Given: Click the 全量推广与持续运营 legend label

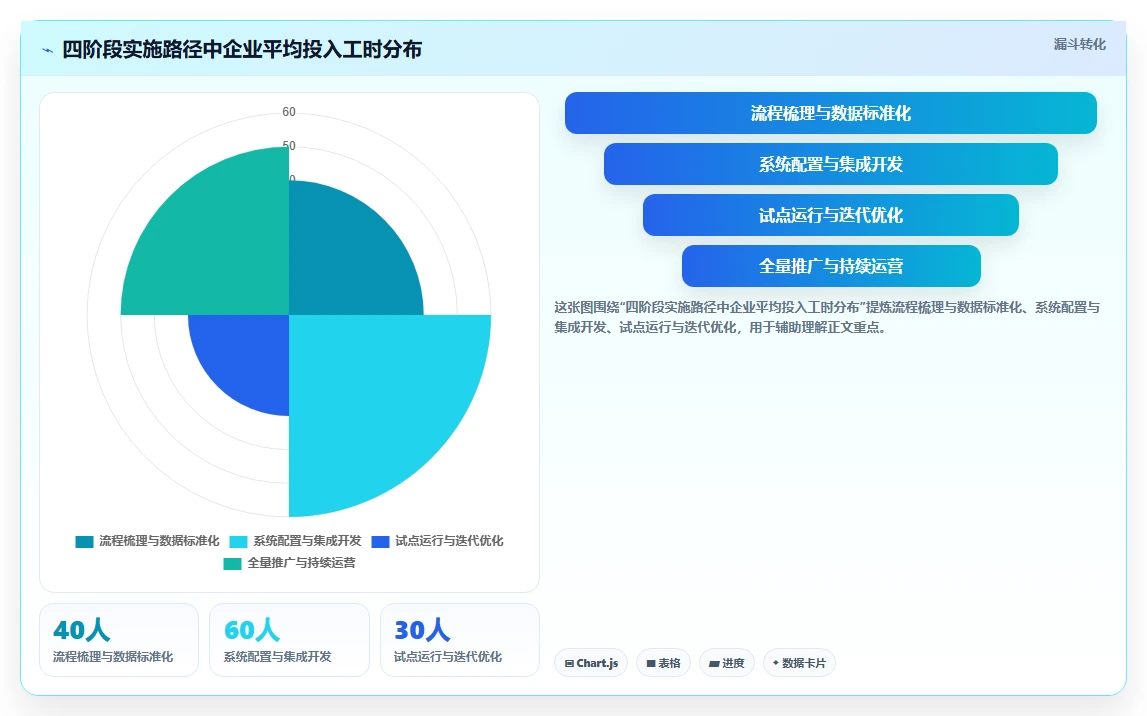Looking at the screenshot, I should (x=301, y=563).
